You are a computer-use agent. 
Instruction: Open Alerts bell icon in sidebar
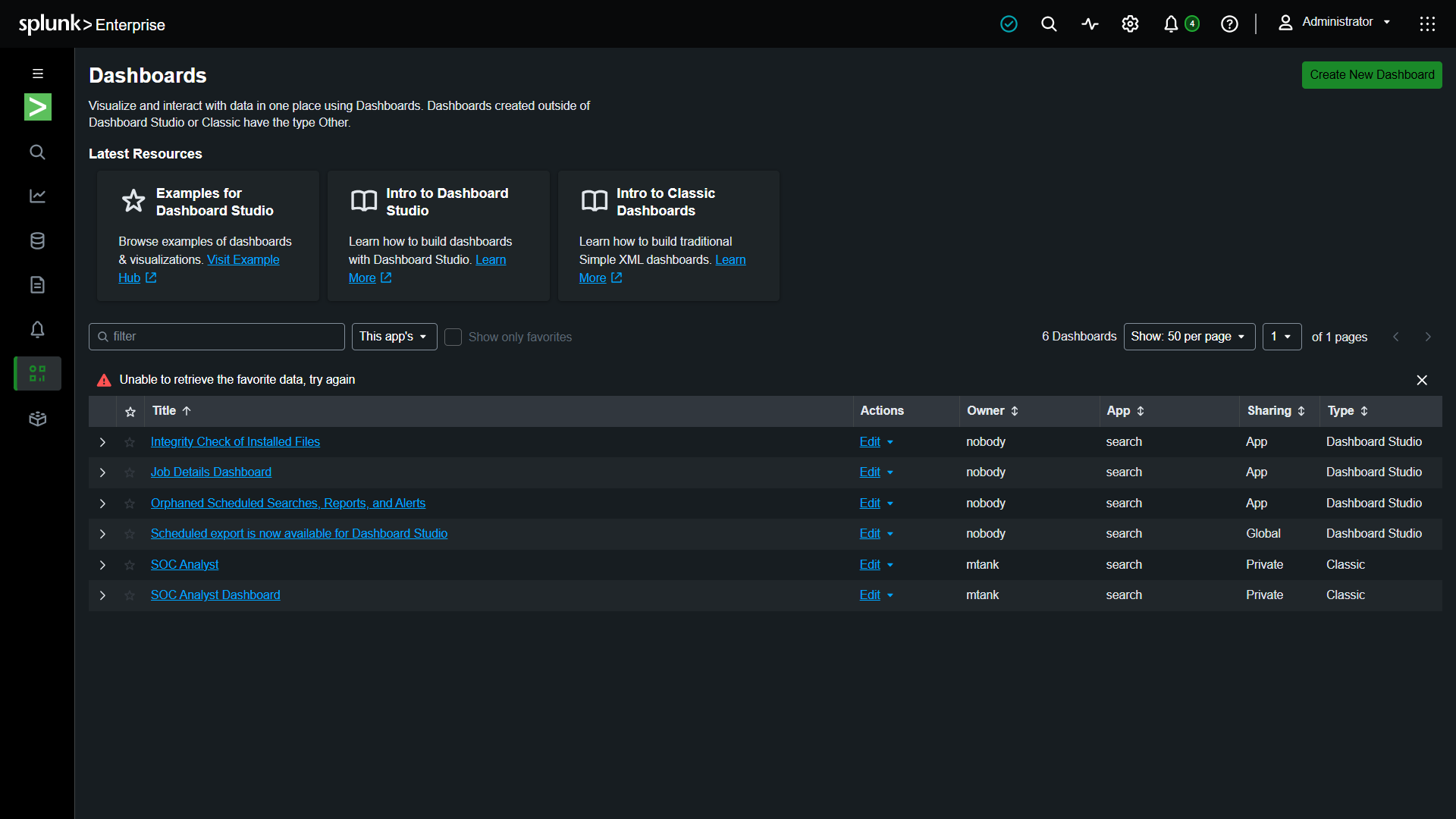tap(37, 329)
